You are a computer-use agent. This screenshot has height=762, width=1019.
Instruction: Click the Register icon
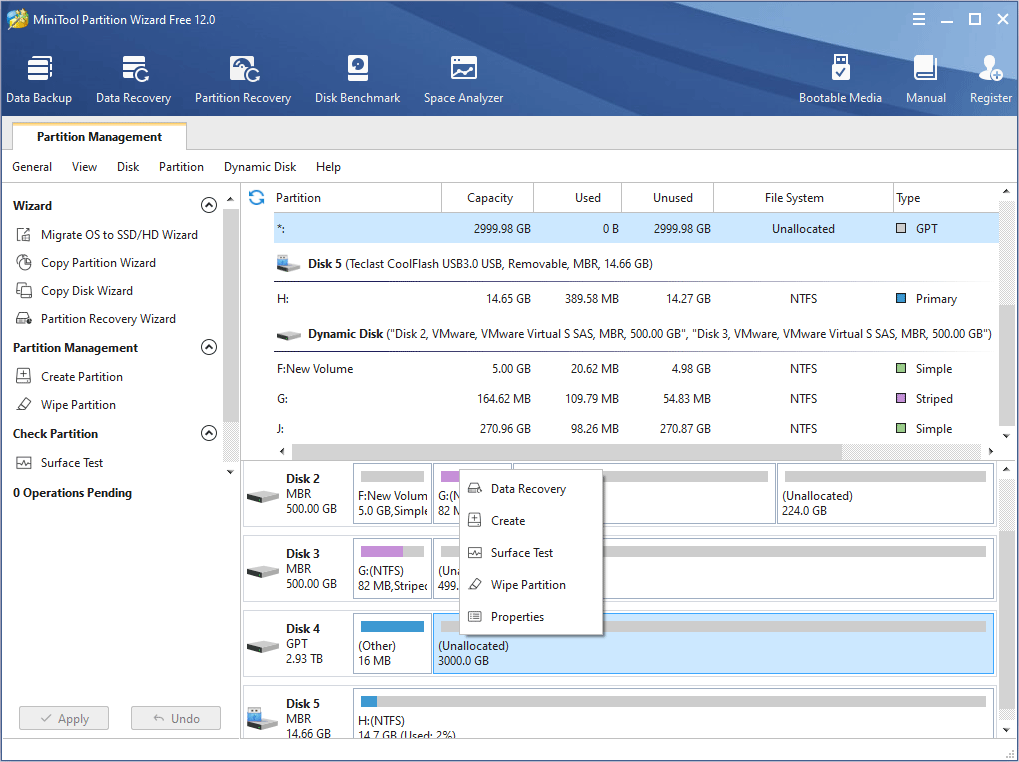tap(990, 79)
